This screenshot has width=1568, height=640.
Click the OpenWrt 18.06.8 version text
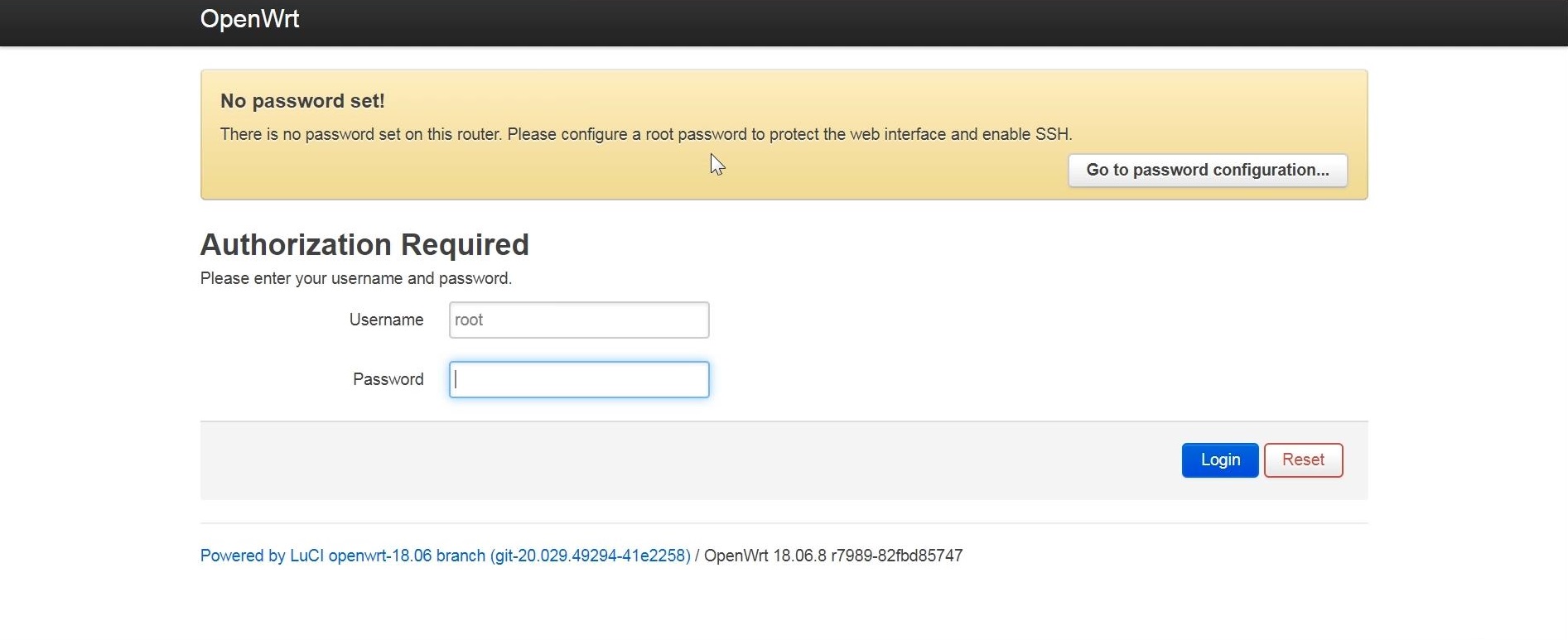[765, 556]
